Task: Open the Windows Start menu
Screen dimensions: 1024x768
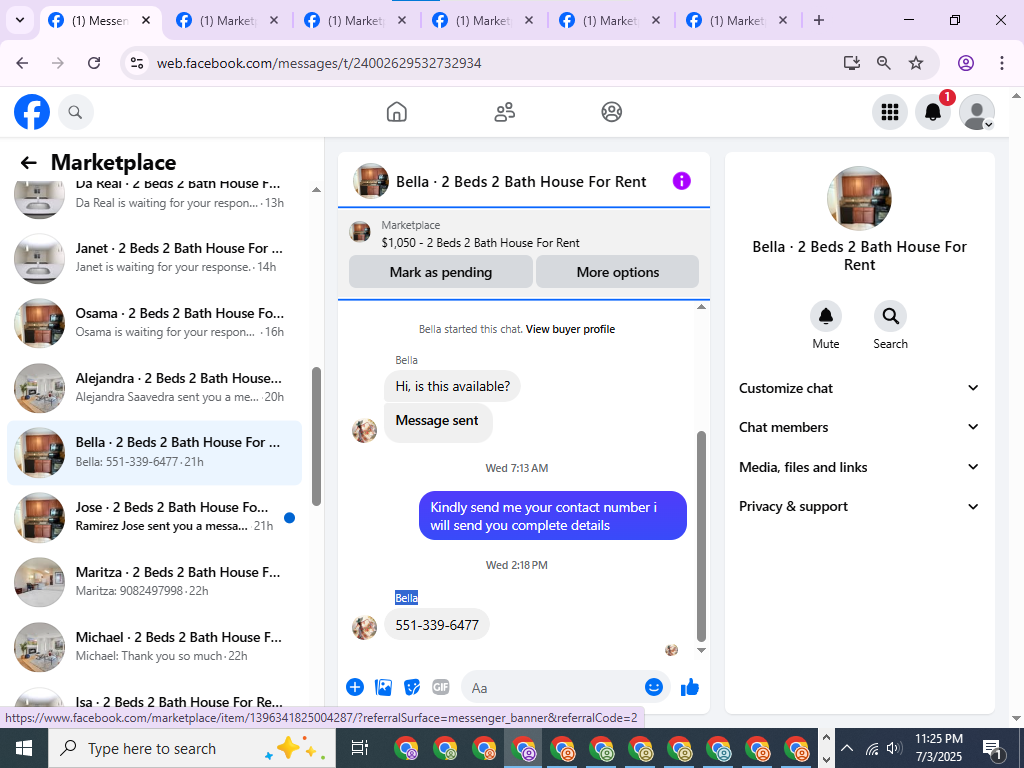Action: point(24,748)
